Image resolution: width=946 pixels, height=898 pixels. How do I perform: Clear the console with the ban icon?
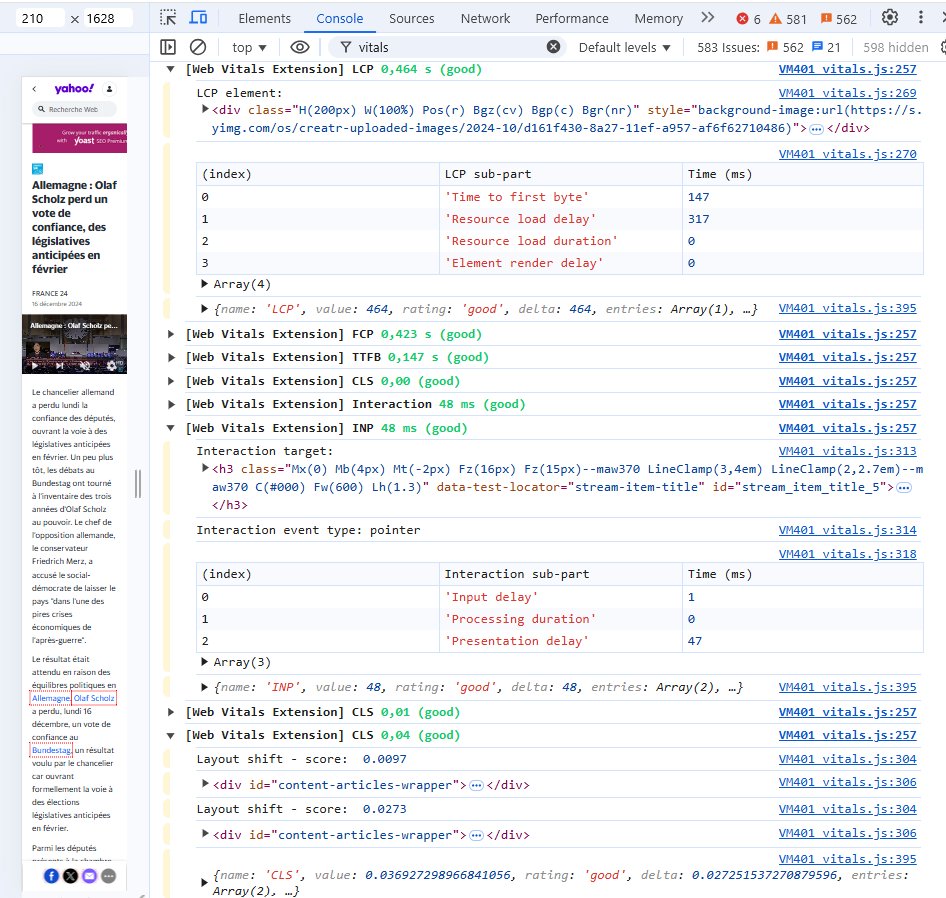196,46
